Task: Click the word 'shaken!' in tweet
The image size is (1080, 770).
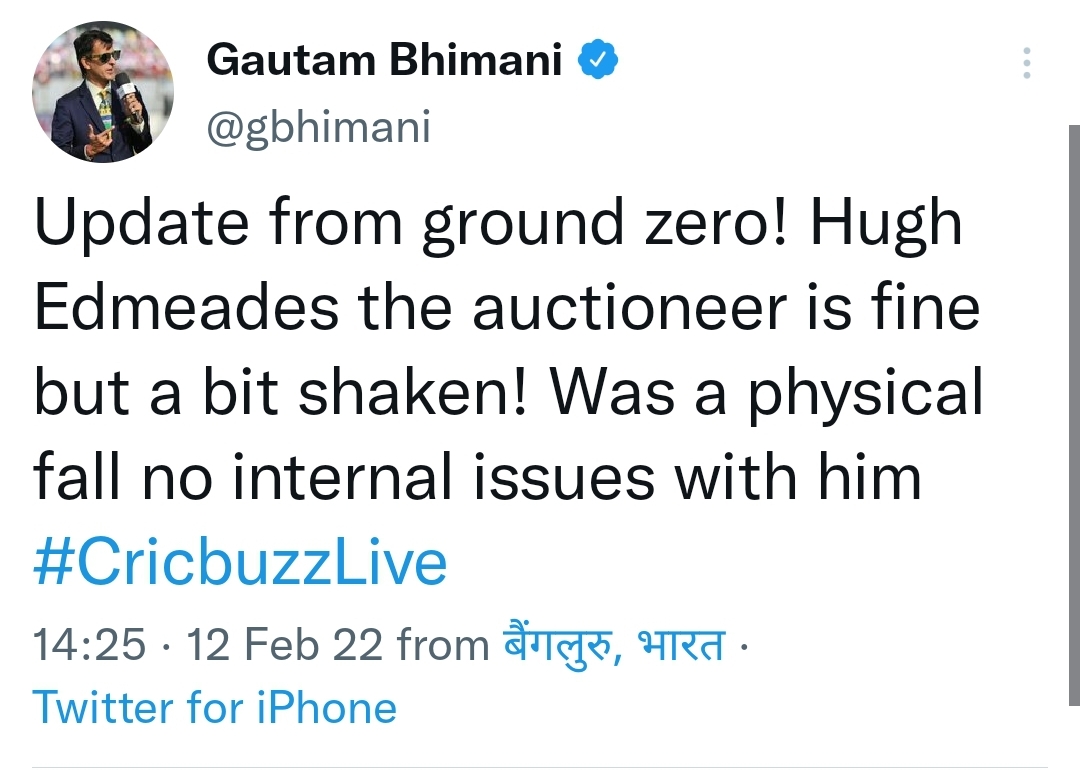Action: tap(413, 393)
